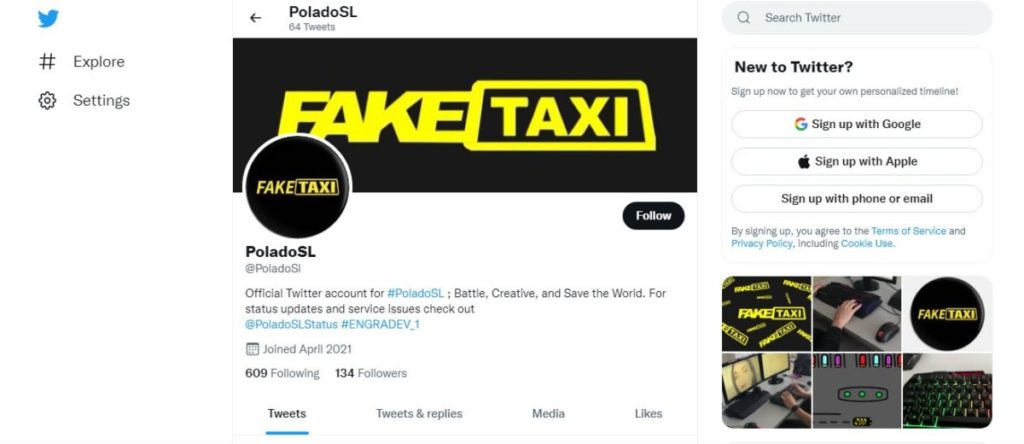Open Explore via the hashtag icon
1024x444 pixels.
click(x=47, y=61)
